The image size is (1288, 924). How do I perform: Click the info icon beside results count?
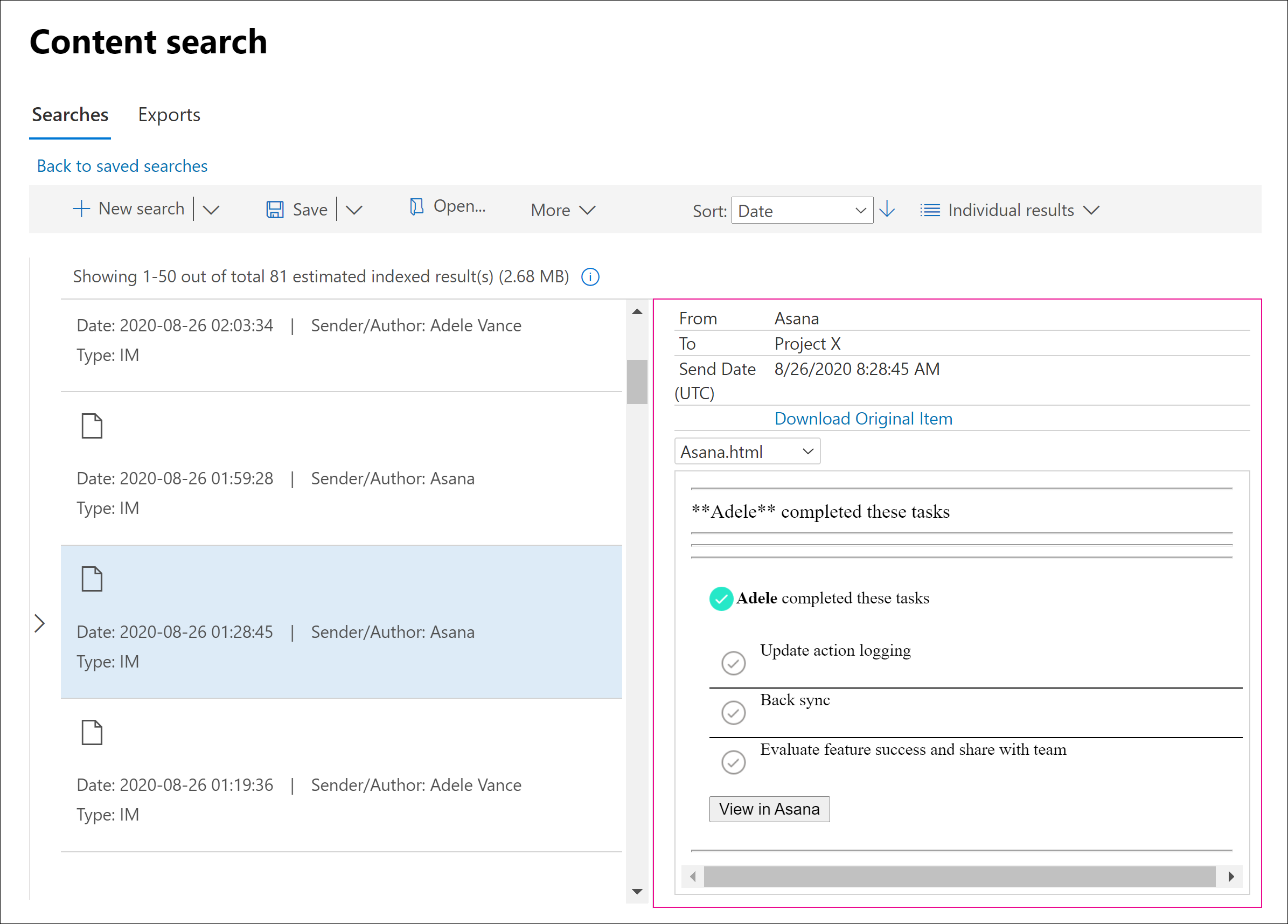[590, 277]
